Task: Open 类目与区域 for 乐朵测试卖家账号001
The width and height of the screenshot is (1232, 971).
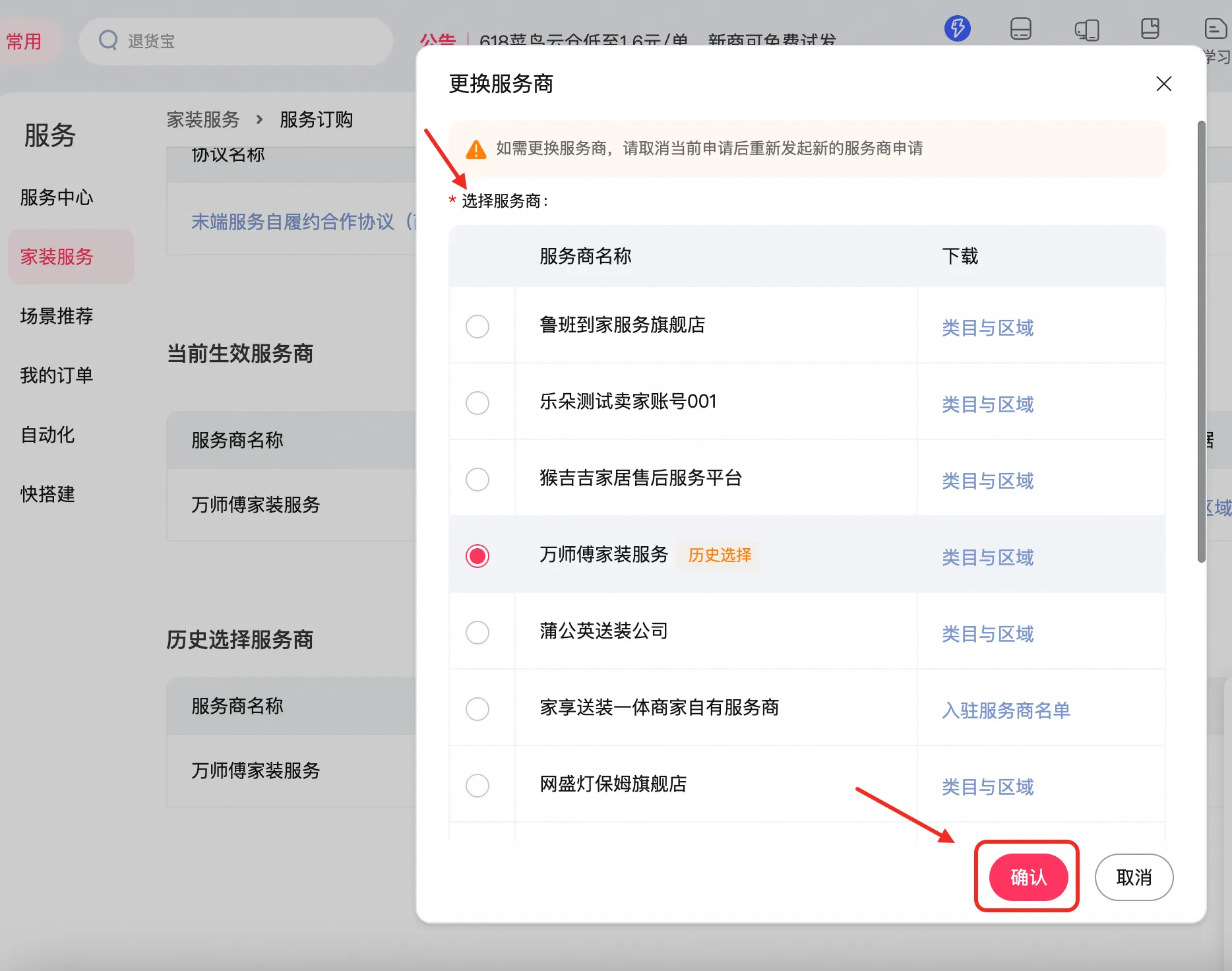Action: point(987,404)
